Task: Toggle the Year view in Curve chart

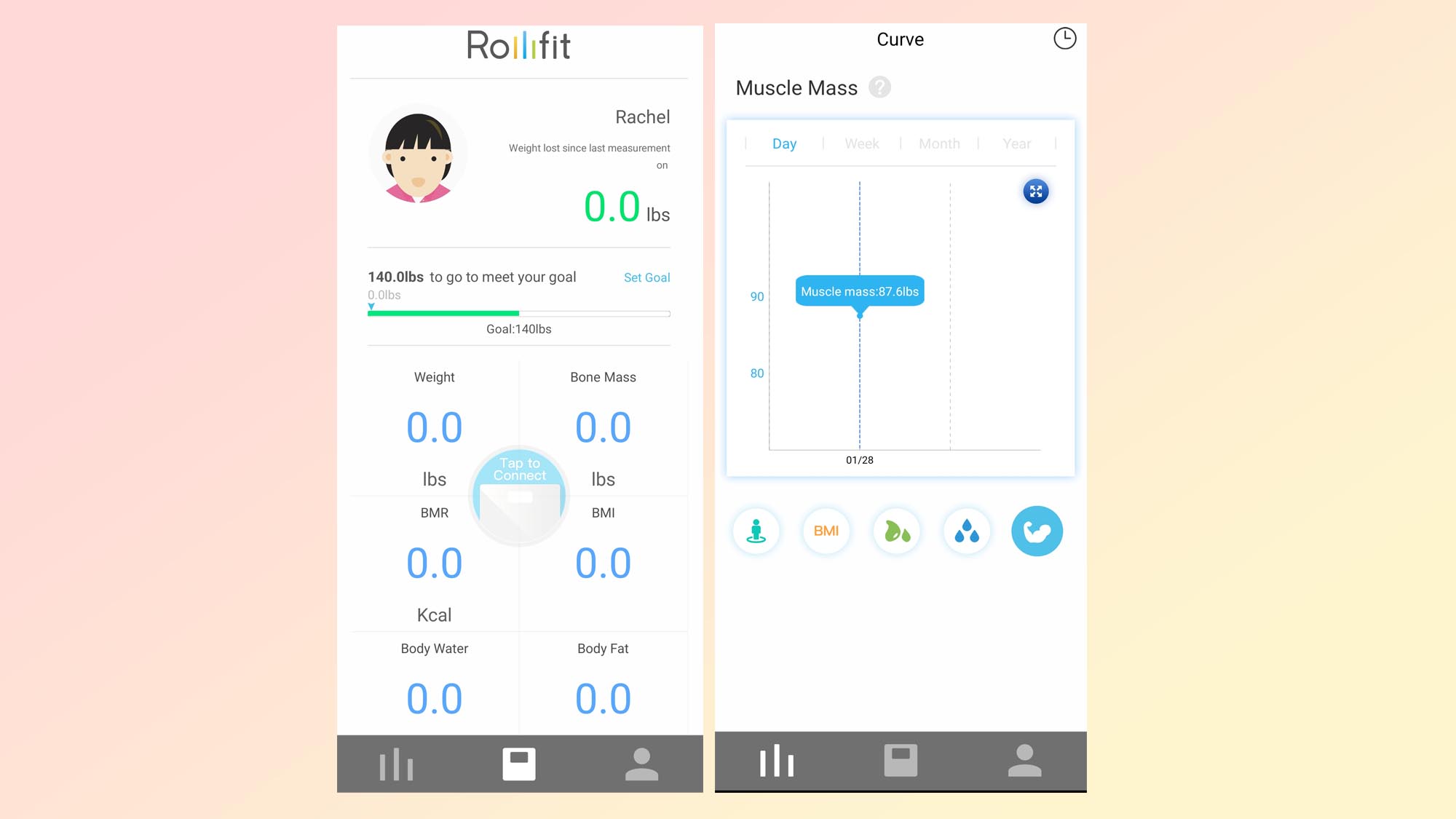Action: tap(1015, 143)
